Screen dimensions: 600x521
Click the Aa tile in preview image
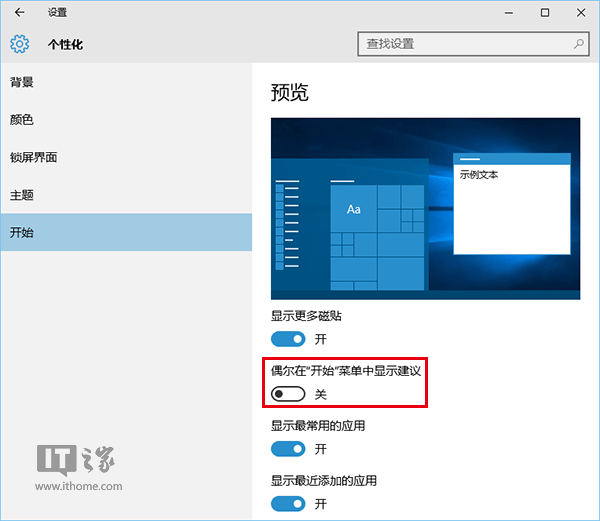pos(353,209)
